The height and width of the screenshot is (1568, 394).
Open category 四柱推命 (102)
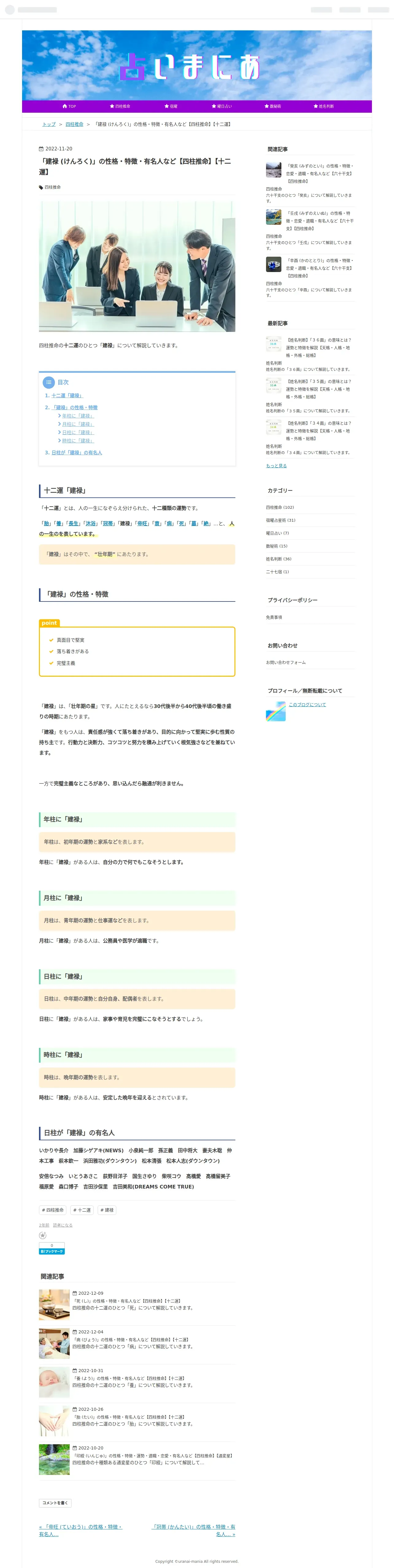[280, 508]
